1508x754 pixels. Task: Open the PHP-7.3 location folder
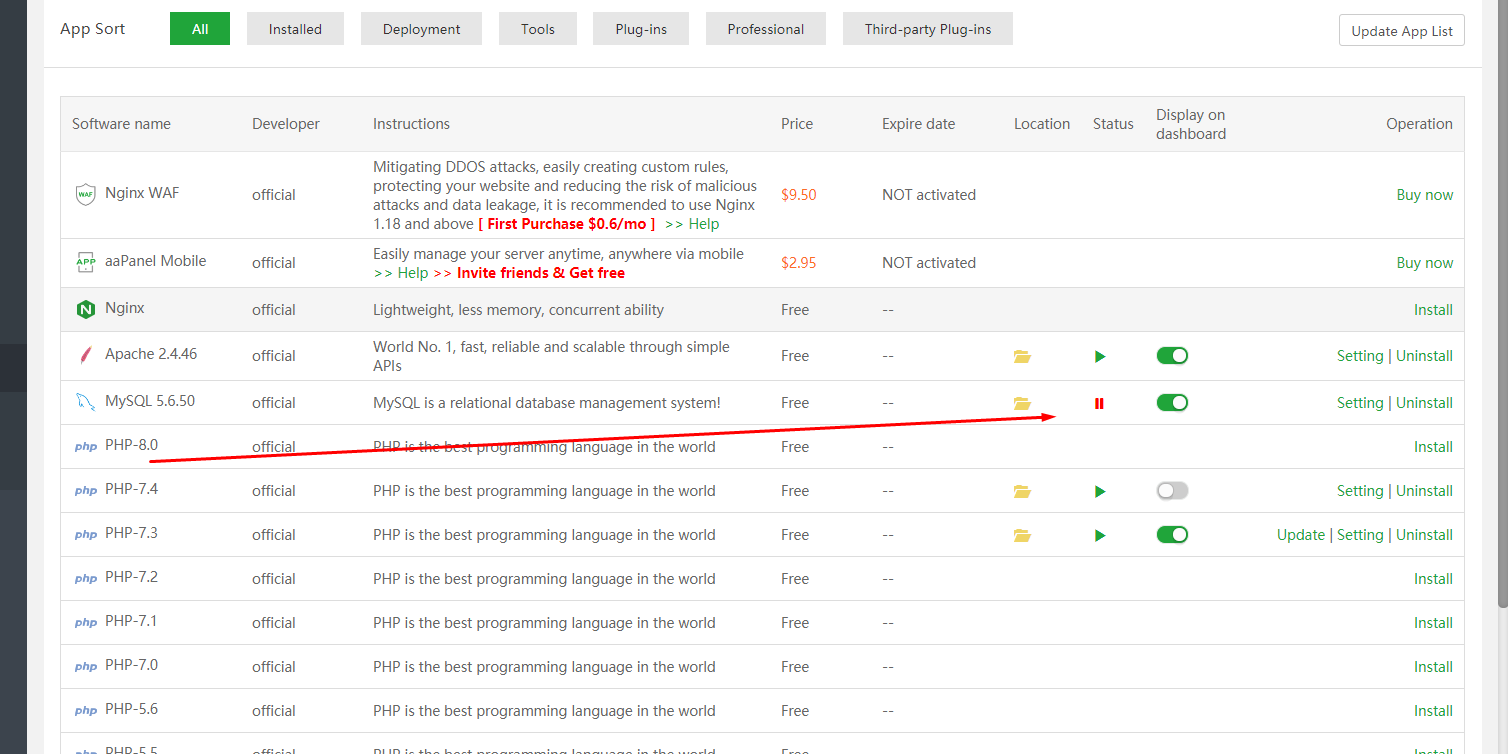click(1022, 535)
